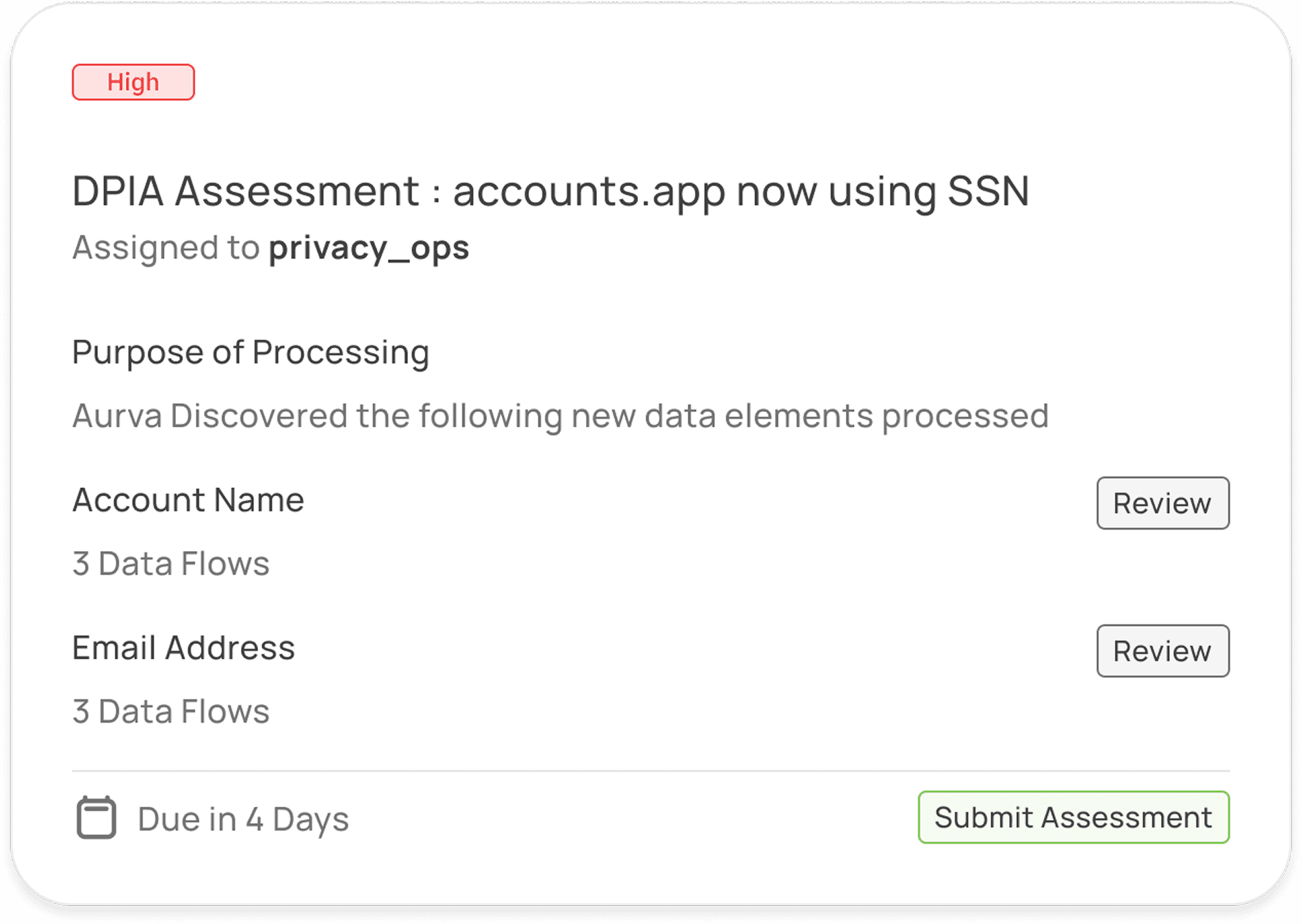Viewport: 1302px width, 924px height.
Task: Select the Account Name data element
Action: pyautogui.click(x=188, y=500)
